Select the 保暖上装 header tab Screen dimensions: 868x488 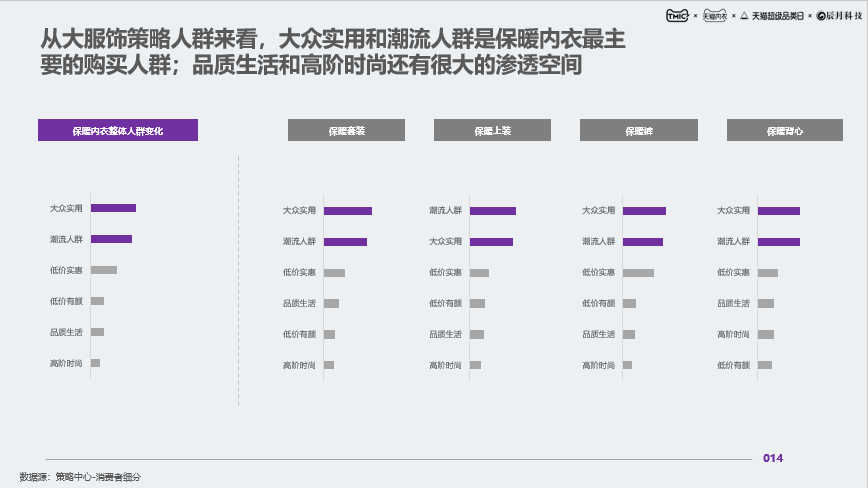[492, 130]
